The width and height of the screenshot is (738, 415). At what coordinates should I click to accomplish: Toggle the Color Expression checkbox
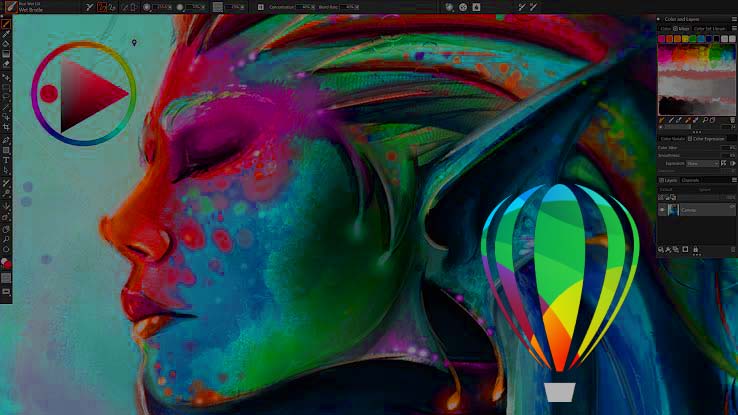click(690, 138)
